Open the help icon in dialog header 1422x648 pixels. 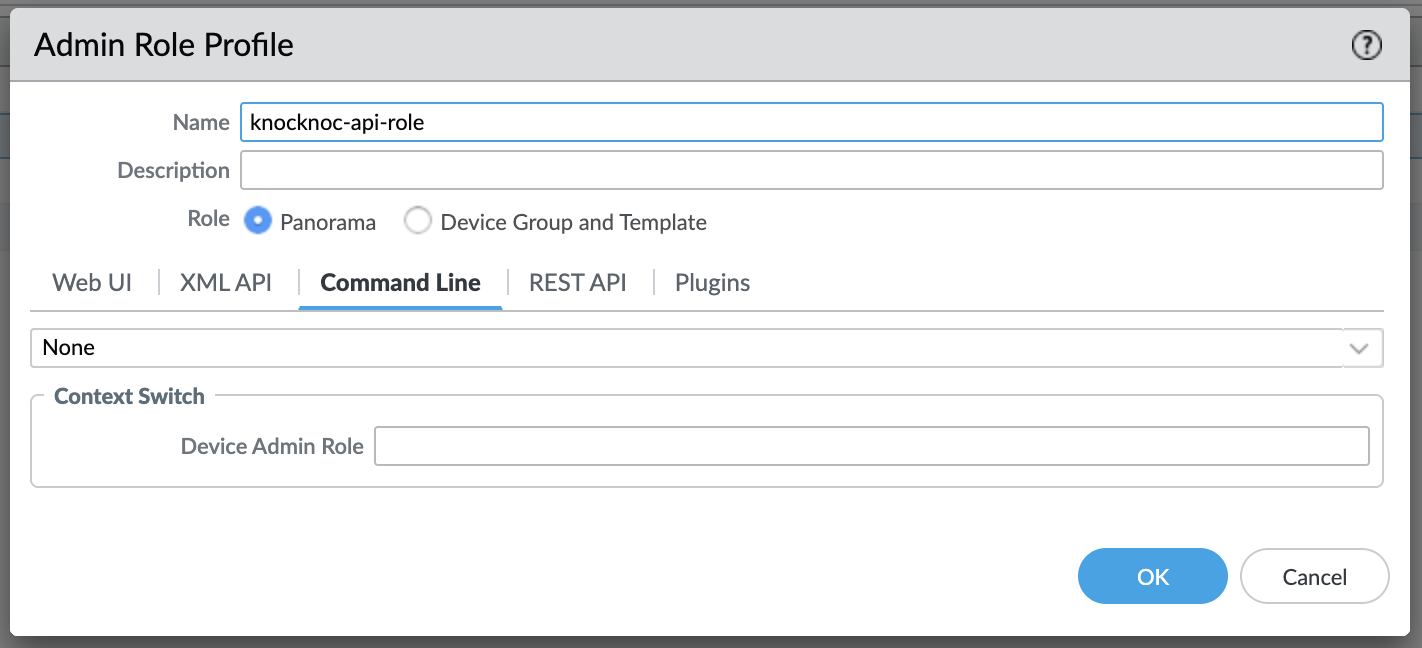tap(1366, 45)
